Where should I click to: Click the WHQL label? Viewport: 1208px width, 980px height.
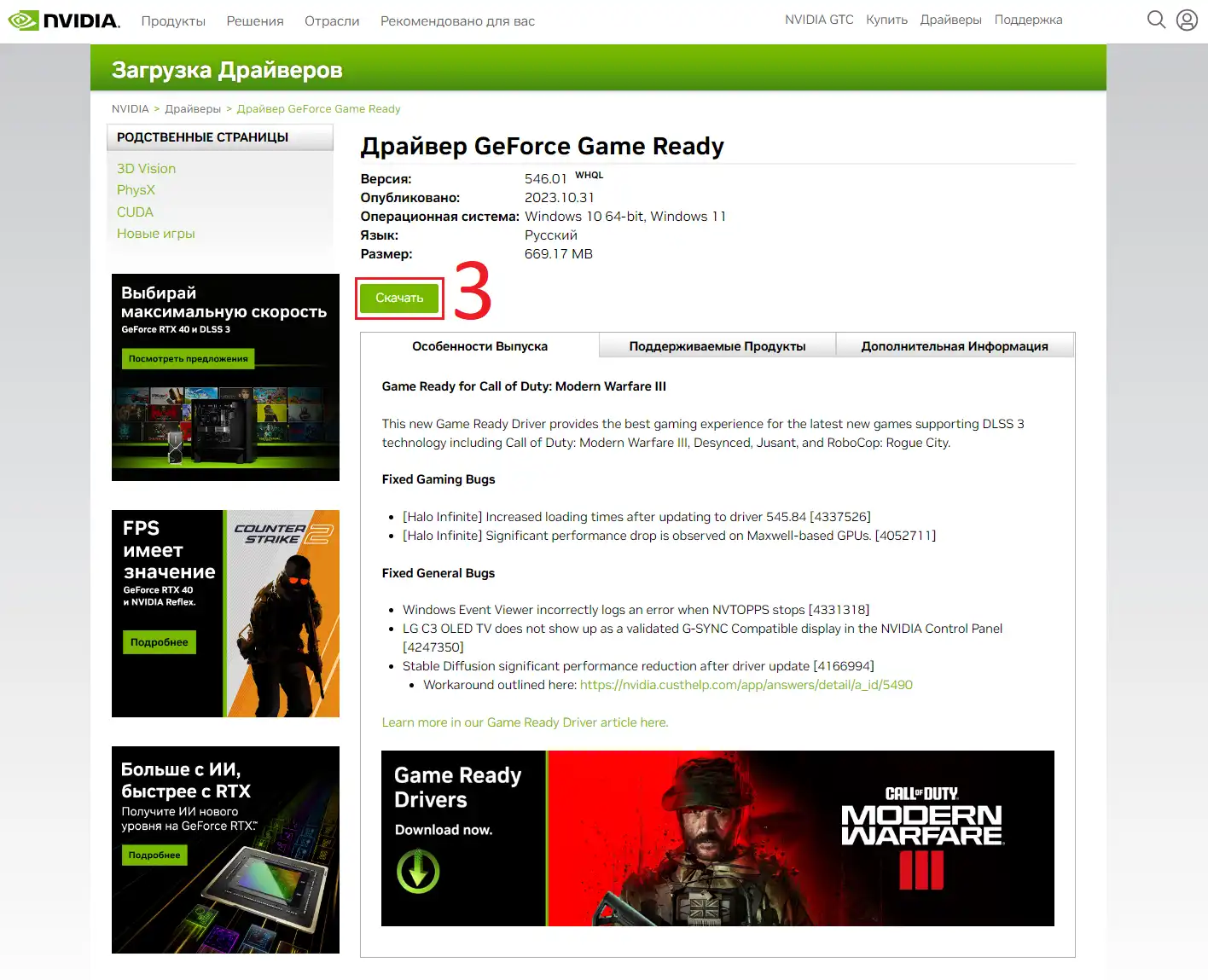[x=589, y=175]
